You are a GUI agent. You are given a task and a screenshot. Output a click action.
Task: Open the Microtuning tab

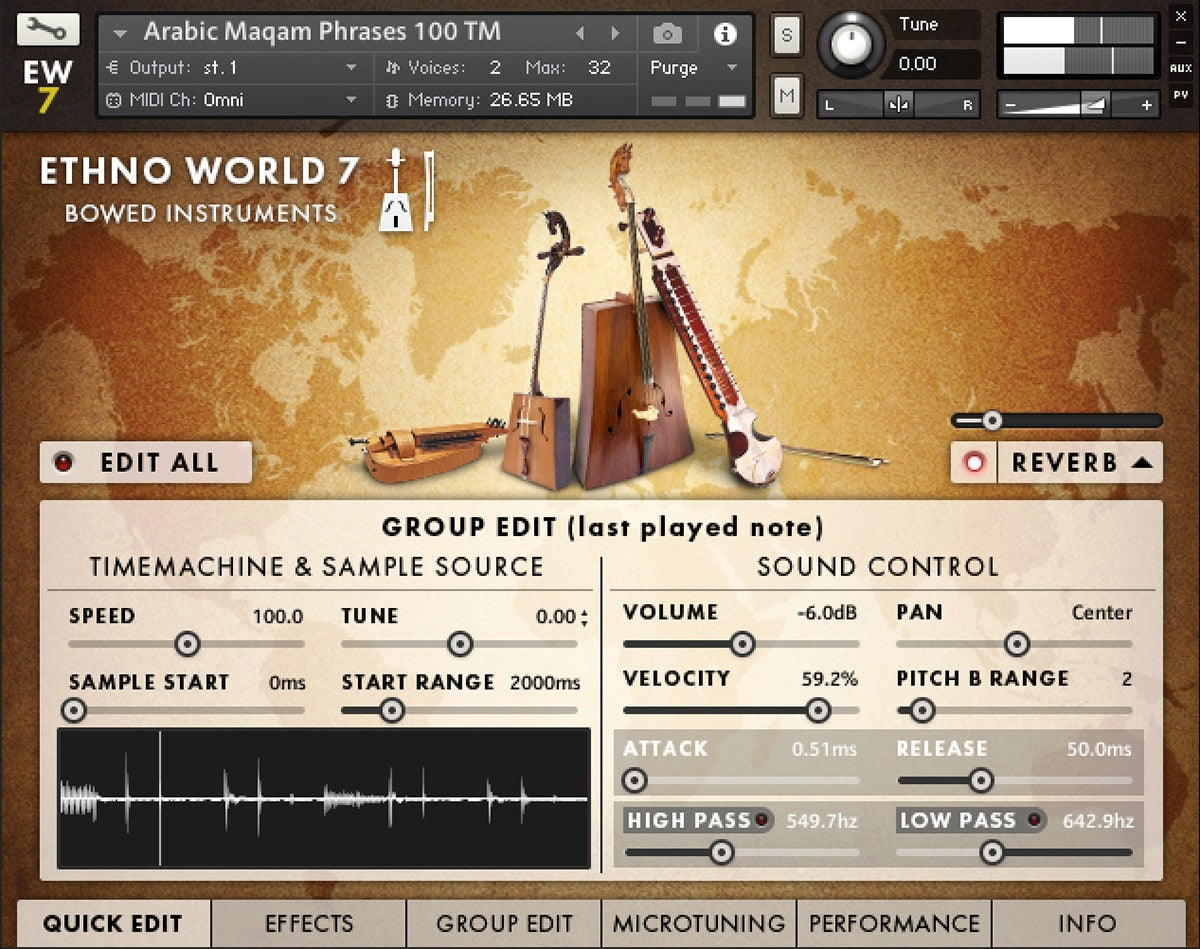(699, 923)
